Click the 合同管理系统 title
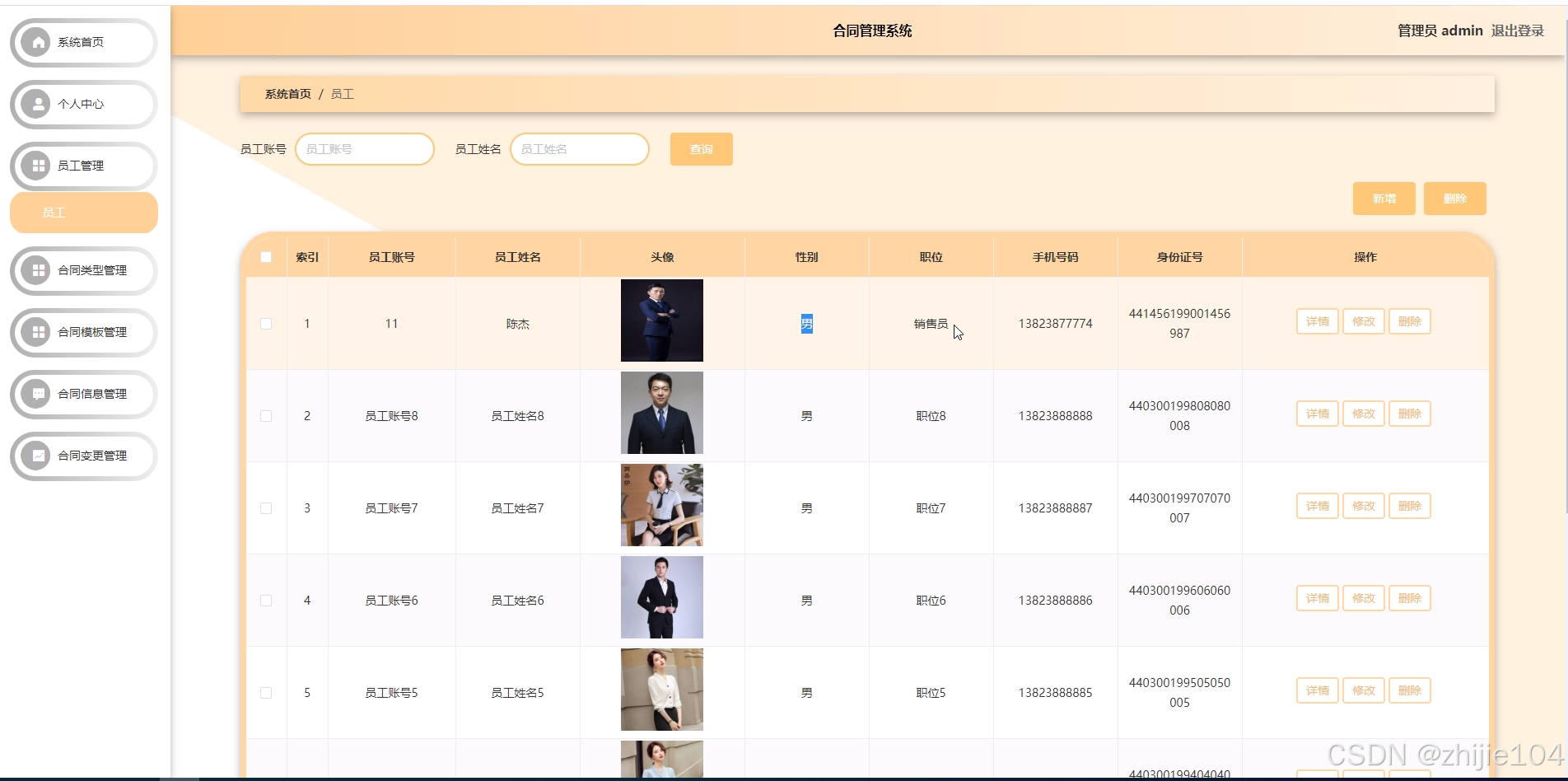 872,30
